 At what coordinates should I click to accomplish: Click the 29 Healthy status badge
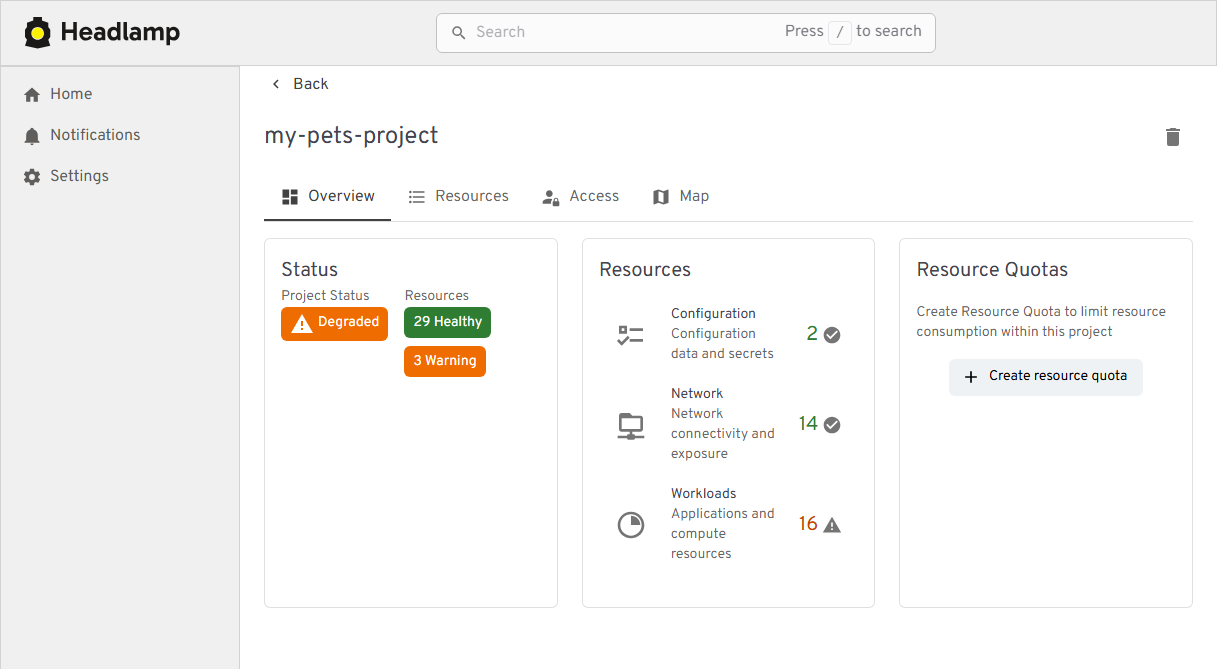tap(447, 321)
